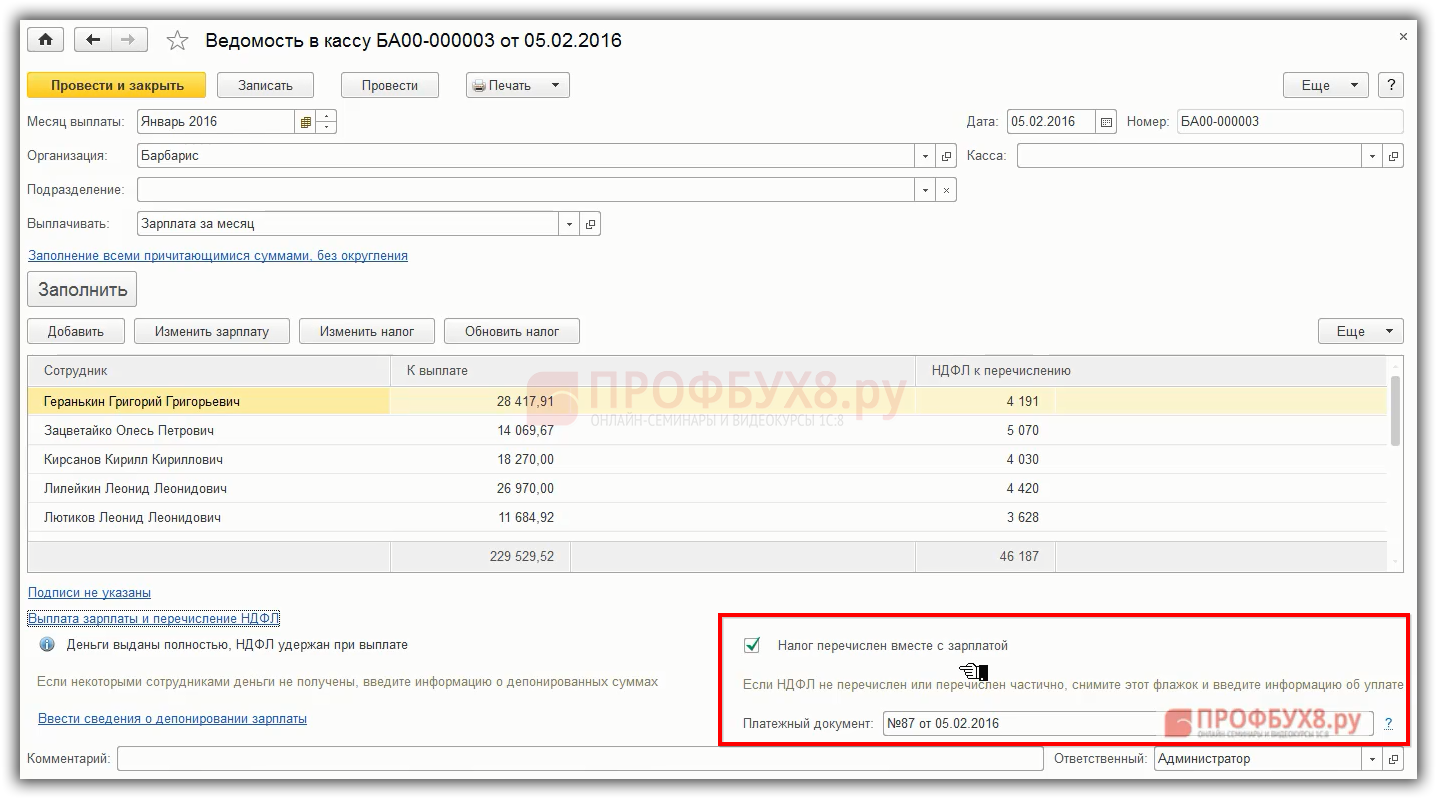Click the Home icon button

pyautogui.click(x=45, y=40)
